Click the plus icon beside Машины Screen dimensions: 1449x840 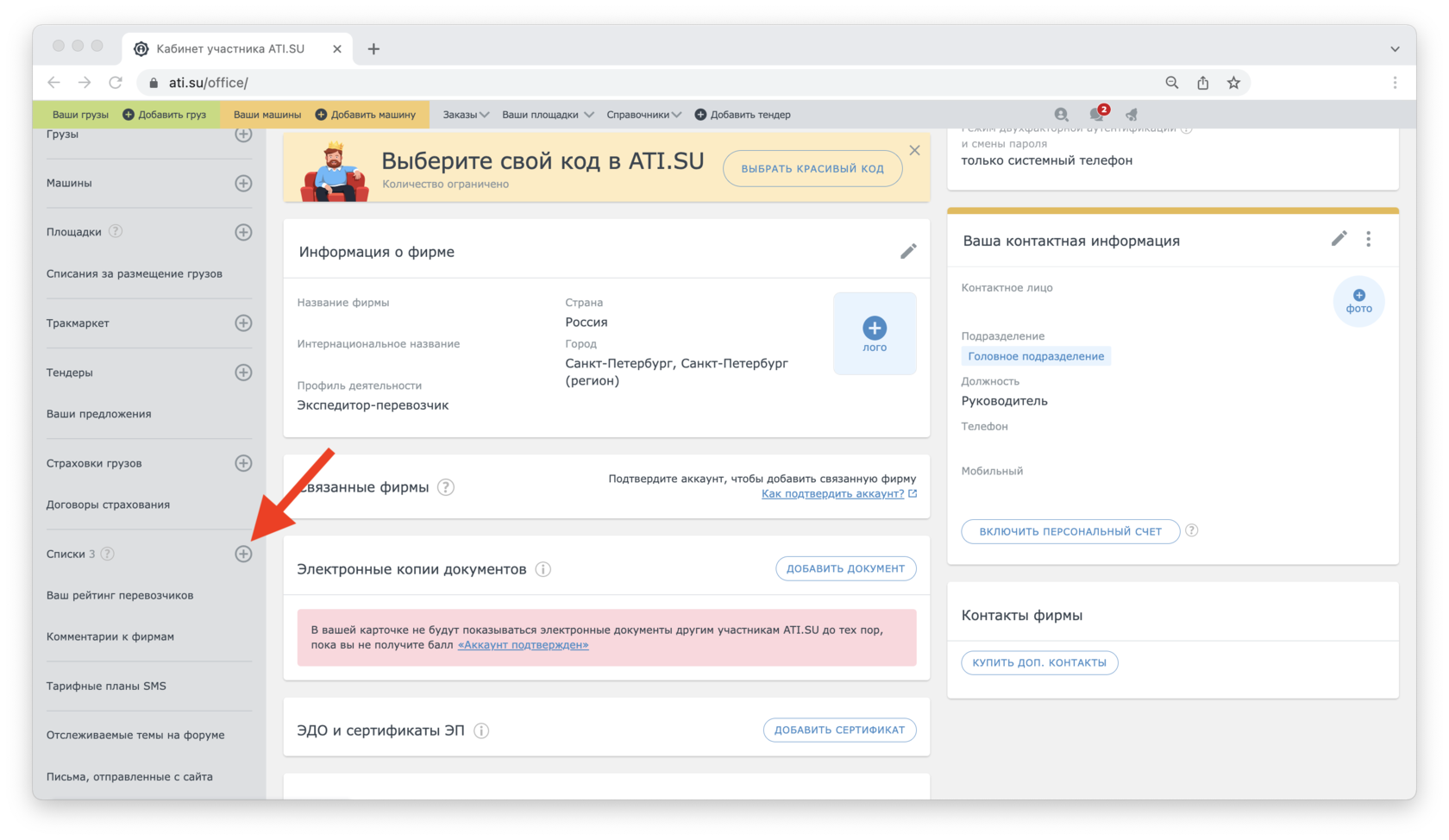click(243, 183)
